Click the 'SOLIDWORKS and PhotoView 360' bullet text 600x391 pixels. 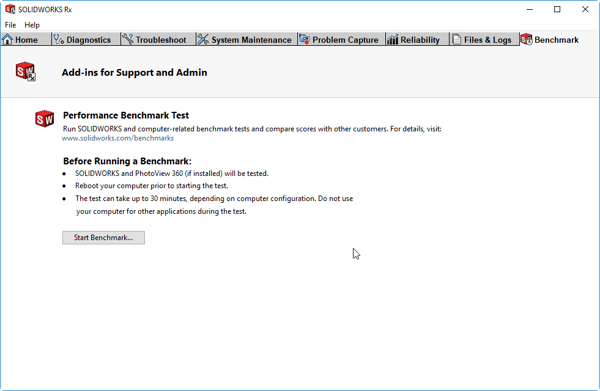point(172,173)
